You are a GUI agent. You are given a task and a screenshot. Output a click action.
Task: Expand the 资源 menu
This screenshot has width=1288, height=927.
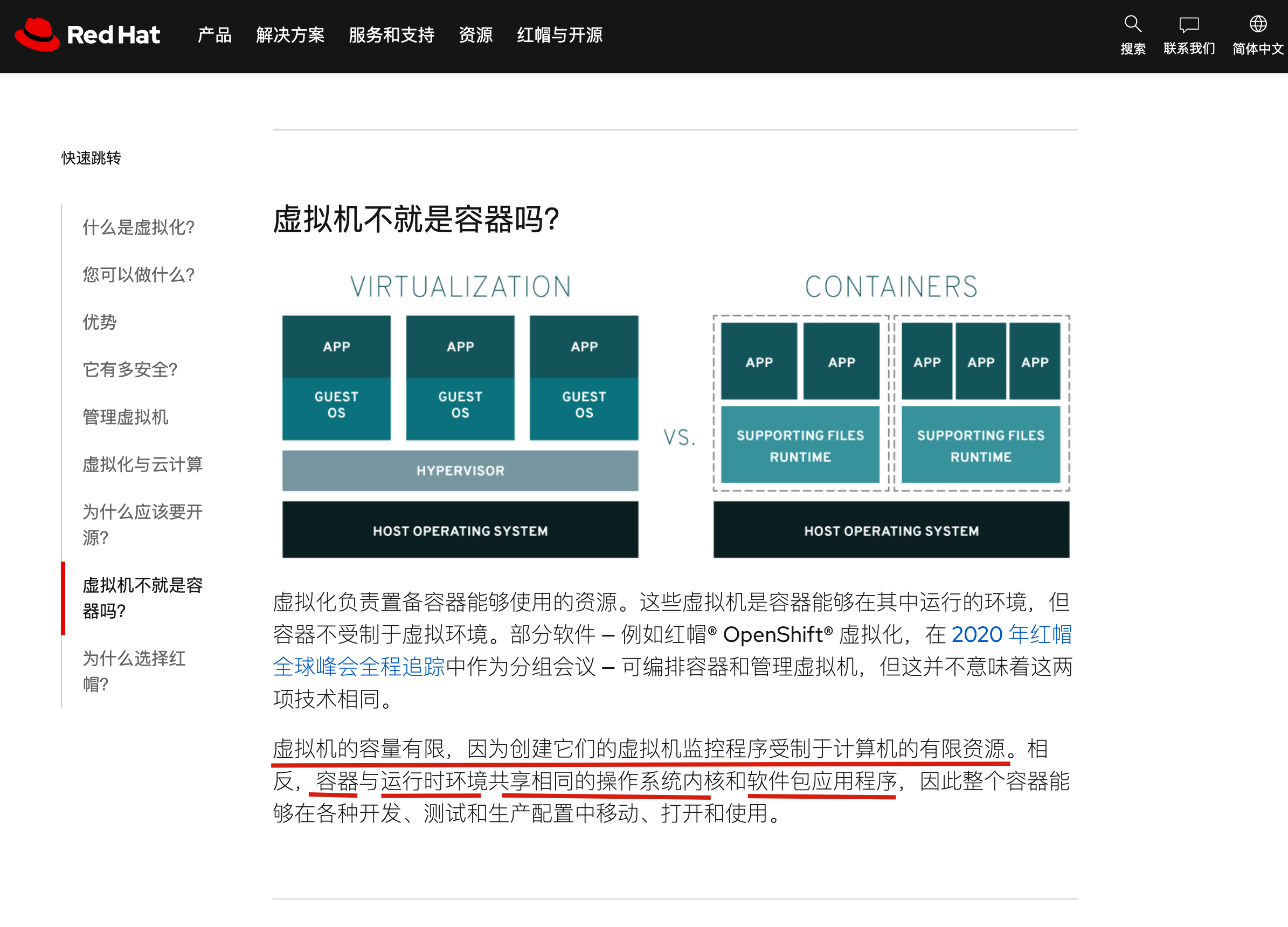click(x=475, y=35)
